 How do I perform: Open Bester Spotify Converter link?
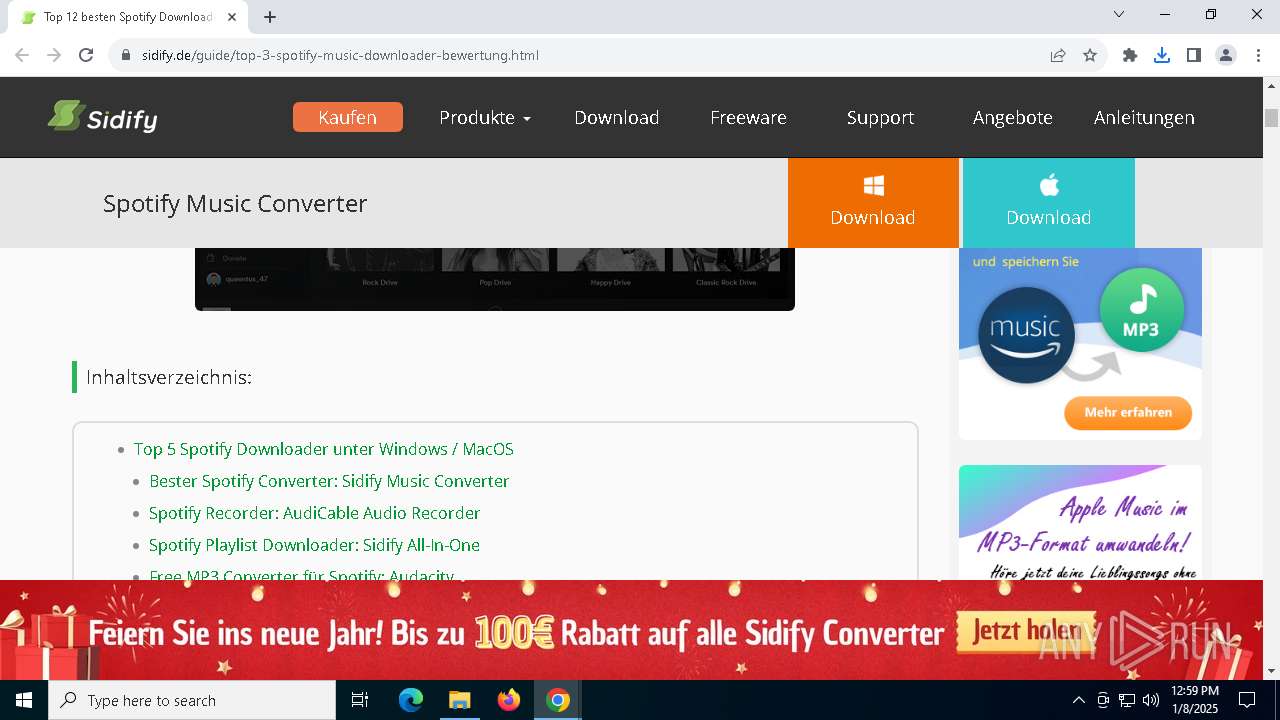(329, 481)
